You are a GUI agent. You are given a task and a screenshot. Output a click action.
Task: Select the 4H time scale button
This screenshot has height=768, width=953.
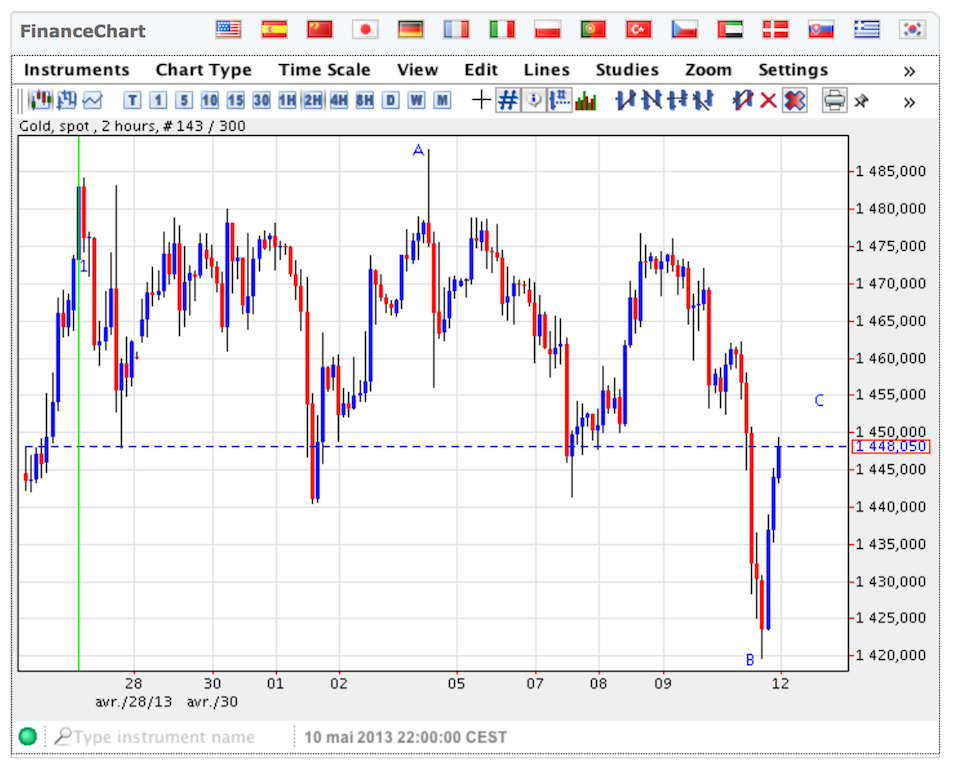click(338, 100)
